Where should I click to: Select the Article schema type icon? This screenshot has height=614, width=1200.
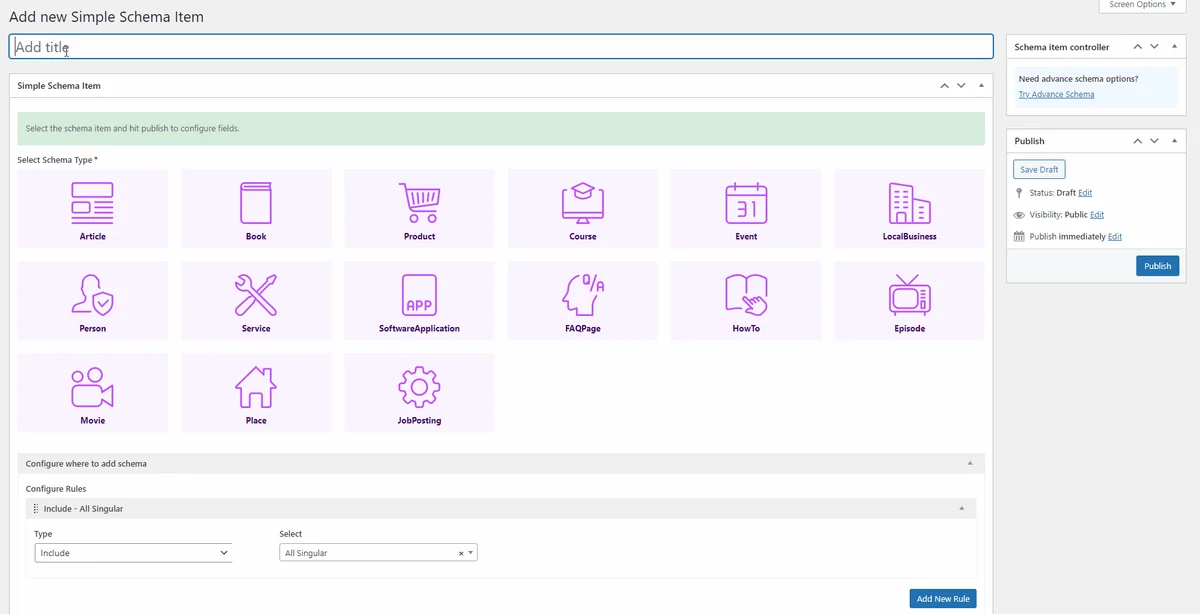pyautogui.click(x=92, y=203)
